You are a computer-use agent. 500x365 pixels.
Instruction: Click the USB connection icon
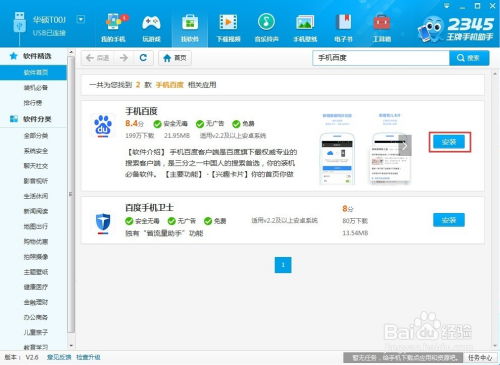pos(19,22)
